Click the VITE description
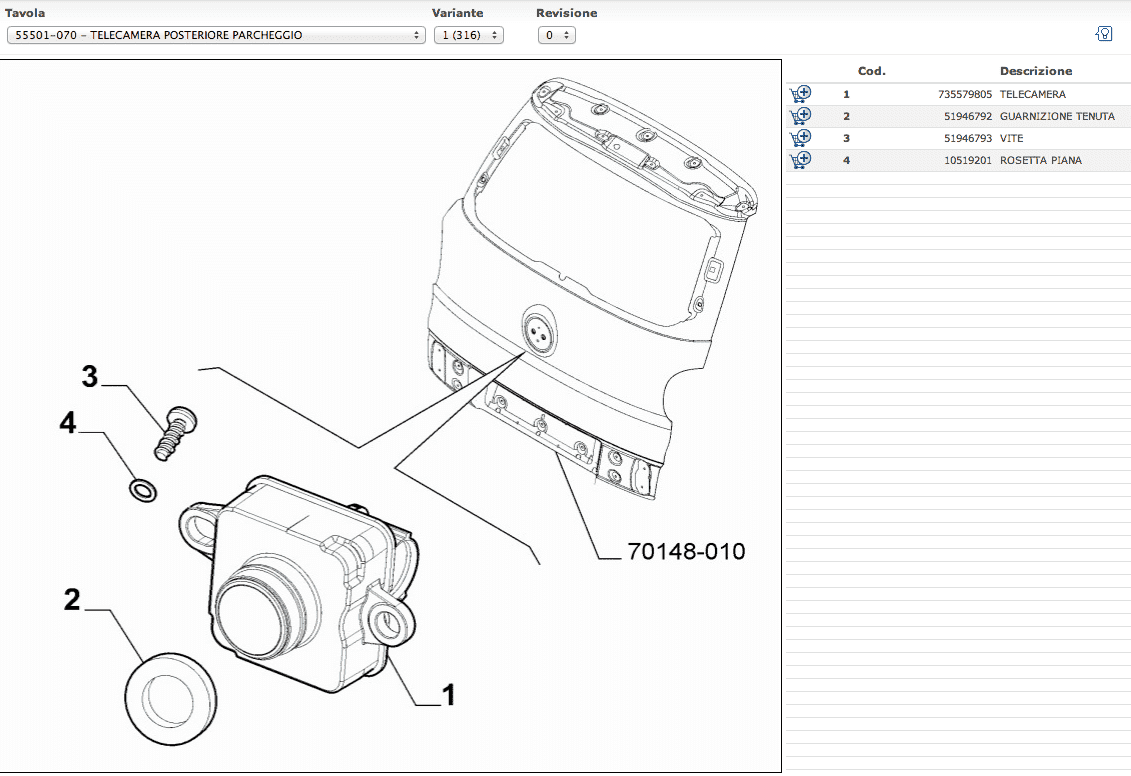The height and width of the screenshot is (776, 1131). (x=1011, y=138)
